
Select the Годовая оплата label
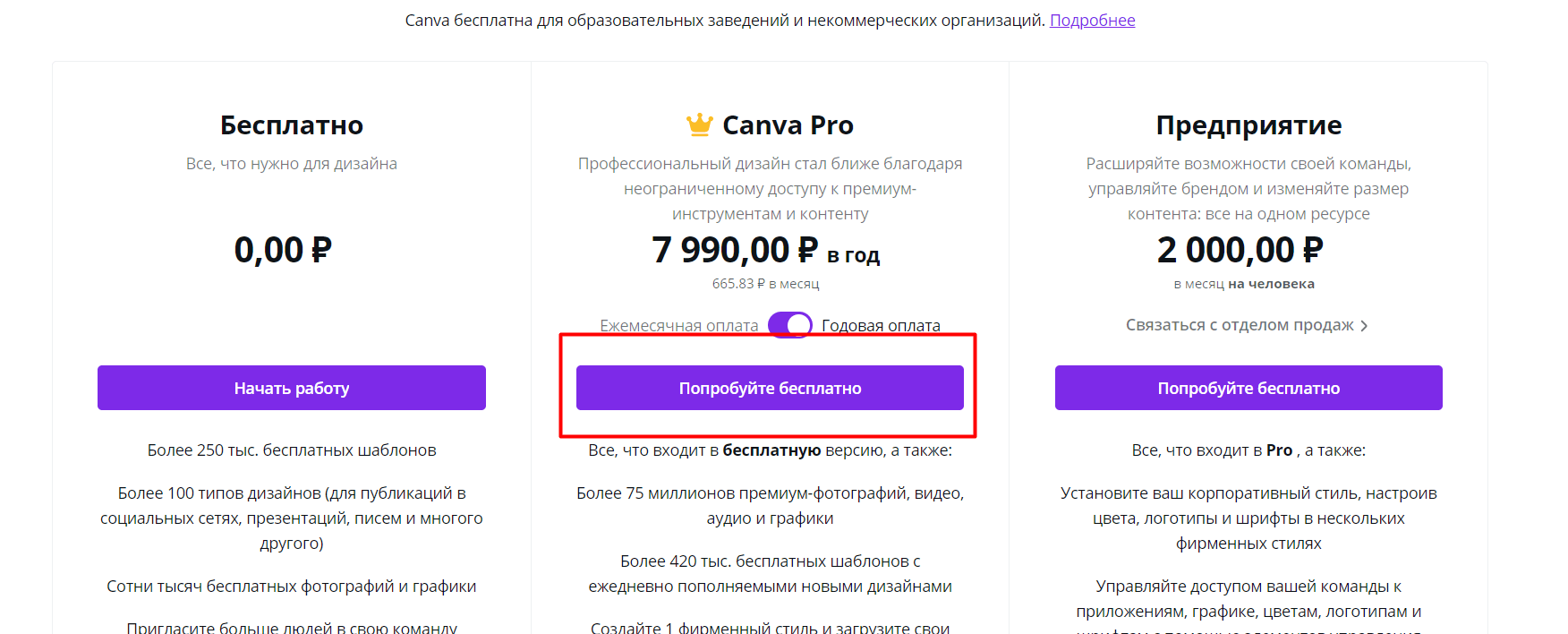[x=881, y=326]
